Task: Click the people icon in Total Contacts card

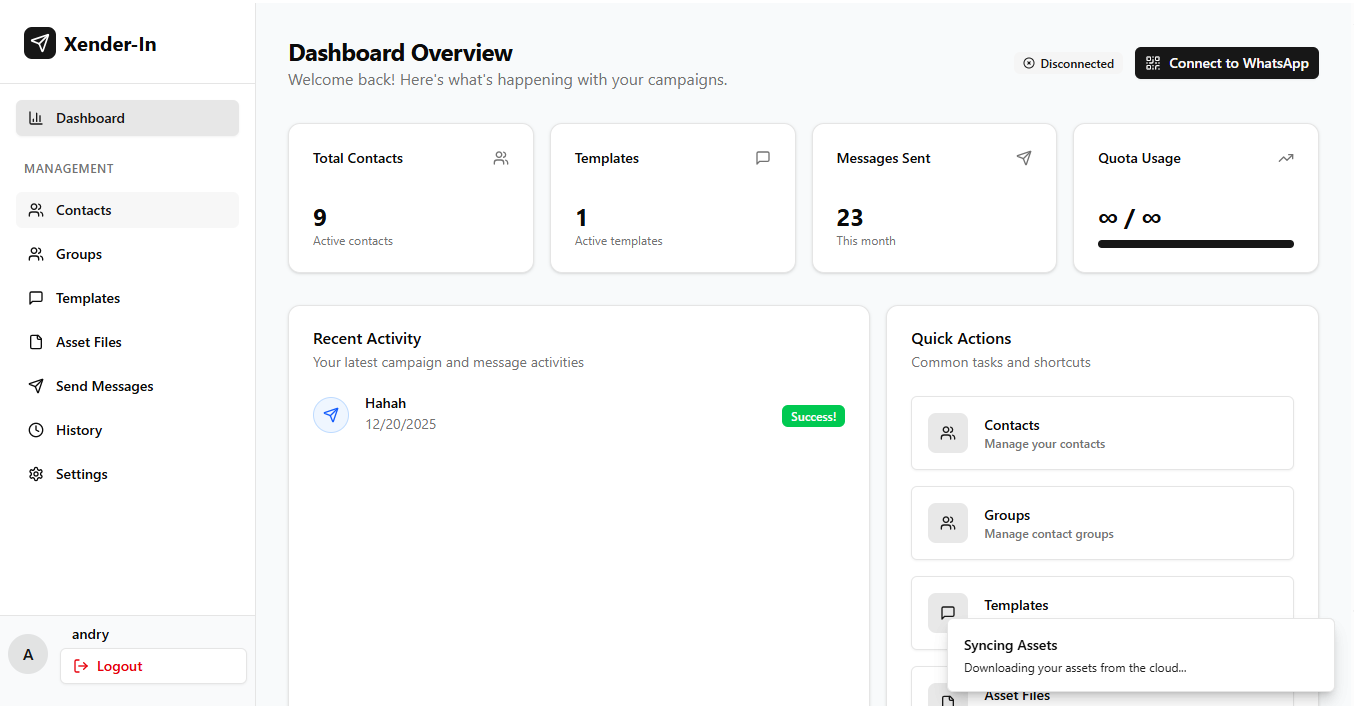Action: 501,158
